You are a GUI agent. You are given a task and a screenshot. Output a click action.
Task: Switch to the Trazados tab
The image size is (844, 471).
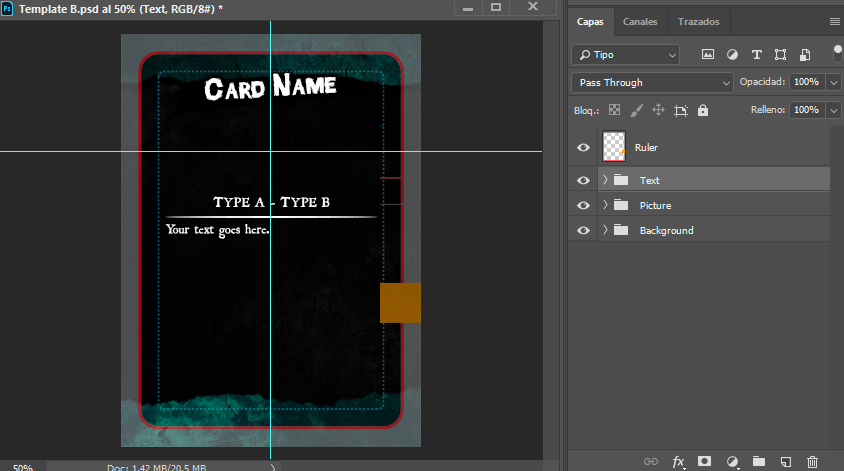click(x=699, y=22)
